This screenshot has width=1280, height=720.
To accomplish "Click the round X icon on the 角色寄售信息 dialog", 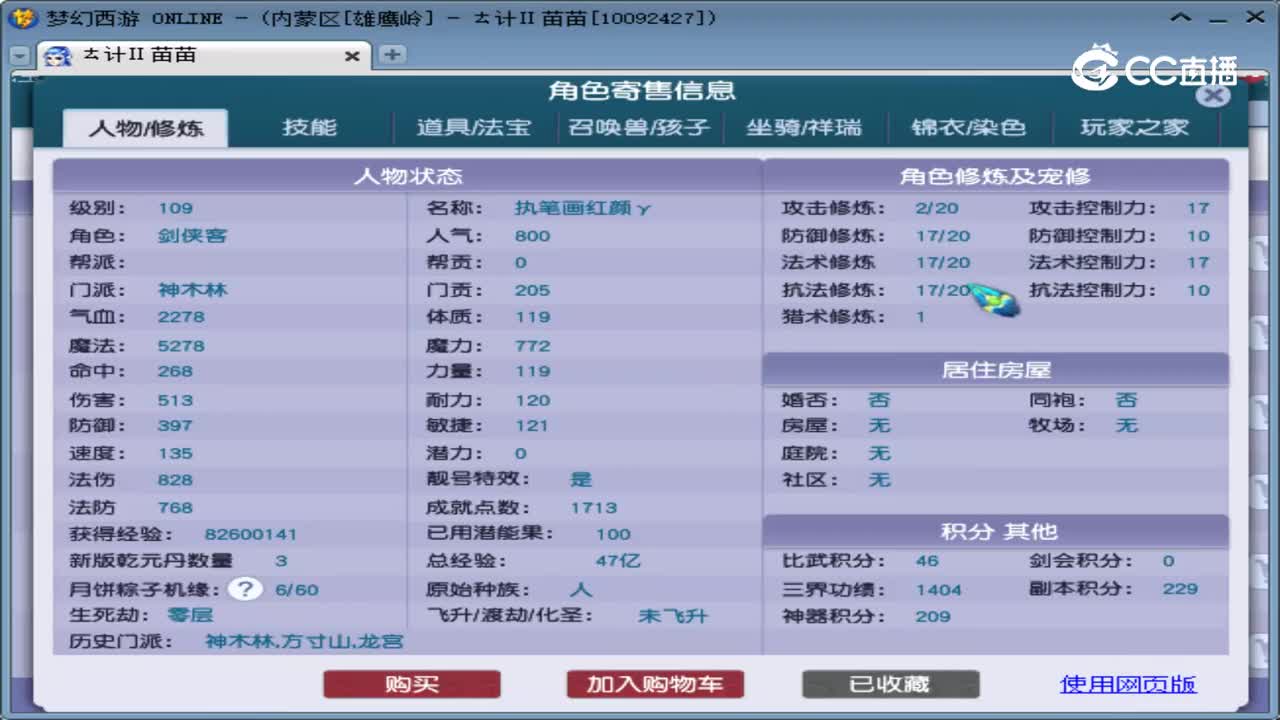I will click(1213, 96).
